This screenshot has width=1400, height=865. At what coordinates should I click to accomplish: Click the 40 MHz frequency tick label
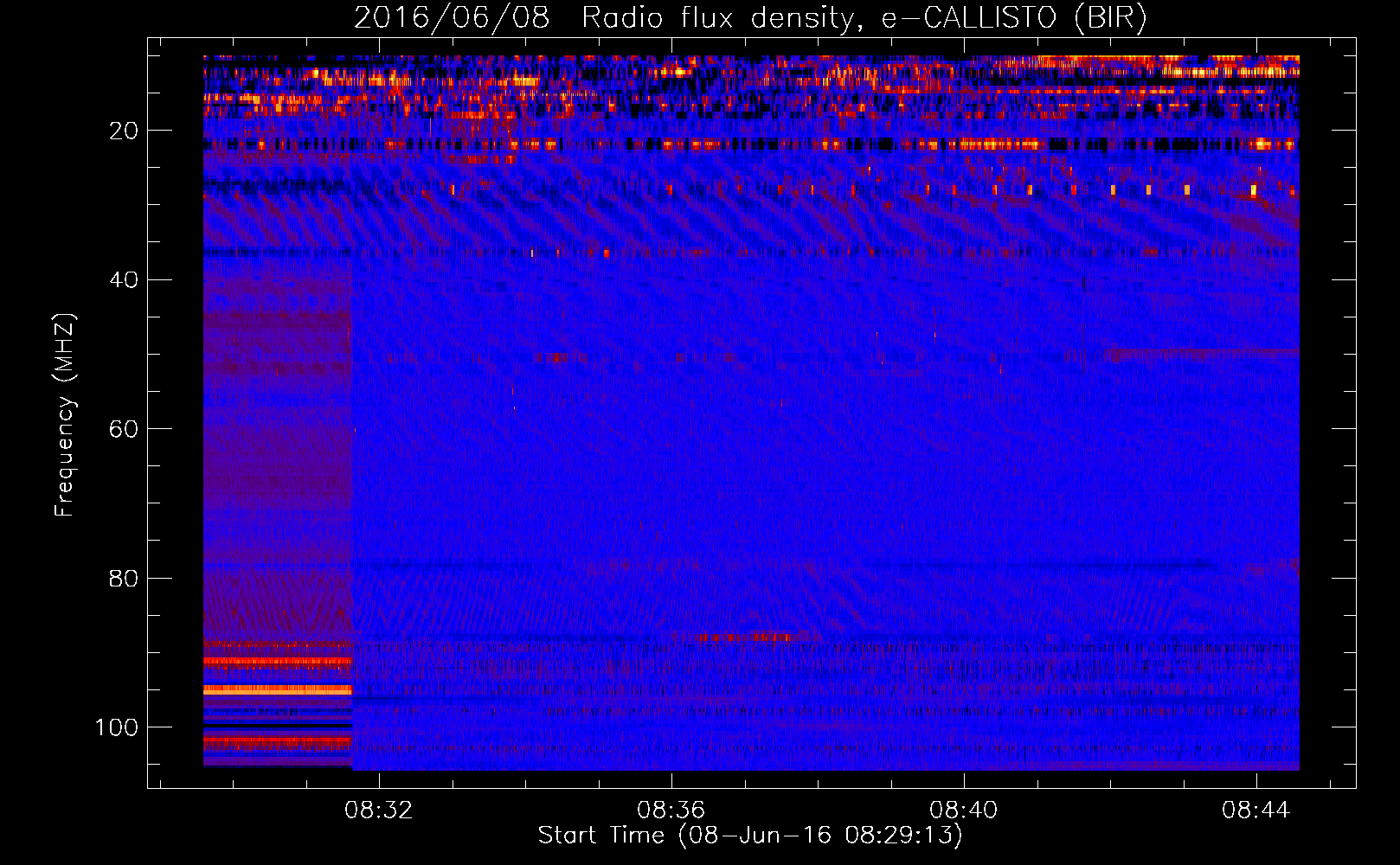click(124, 280)
